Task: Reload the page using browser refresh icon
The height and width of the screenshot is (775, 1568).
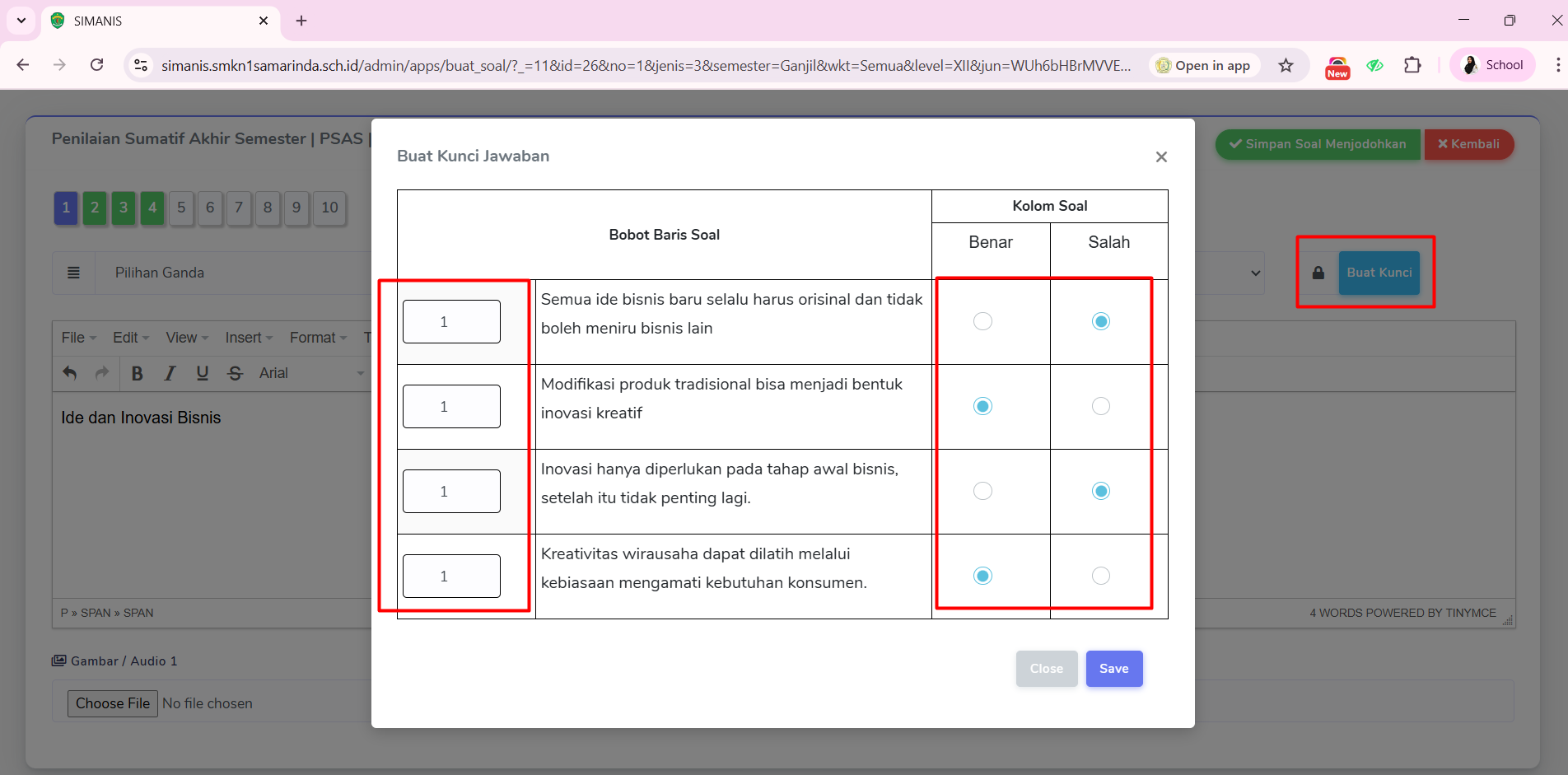Action: (x=97, y=65)
